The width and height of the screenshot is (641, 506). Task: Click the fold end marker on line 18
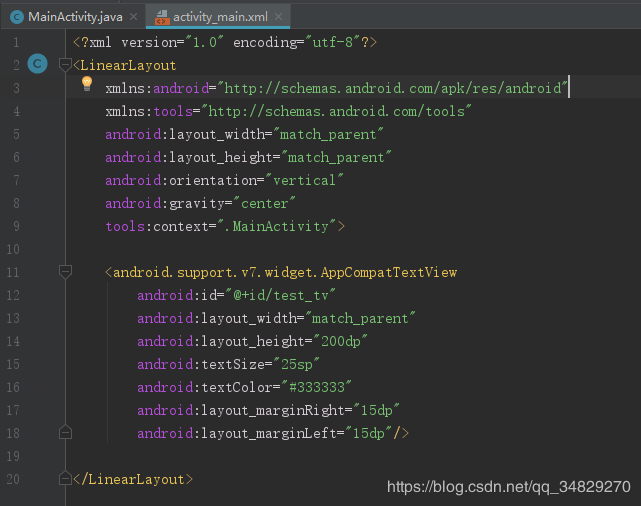65,432
